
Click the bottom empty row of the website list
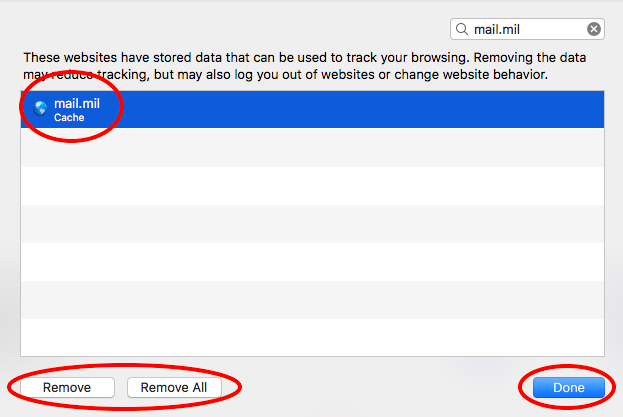pos(312,337)
